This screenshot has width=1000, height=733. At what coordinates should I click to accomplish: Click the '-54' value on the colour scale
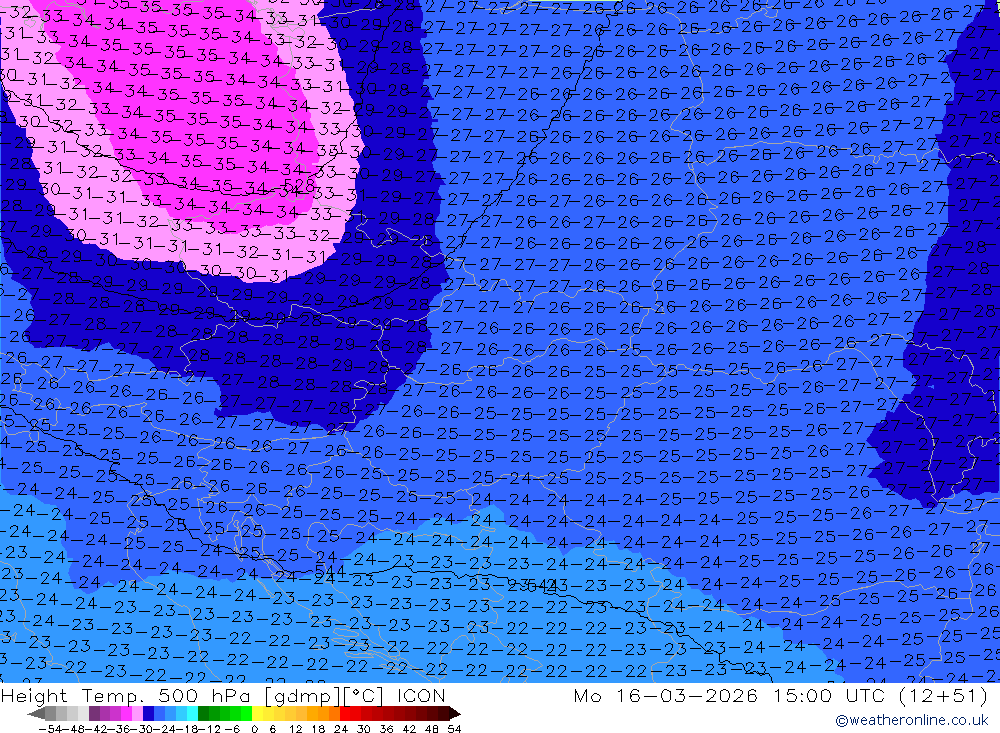[50, 729]
